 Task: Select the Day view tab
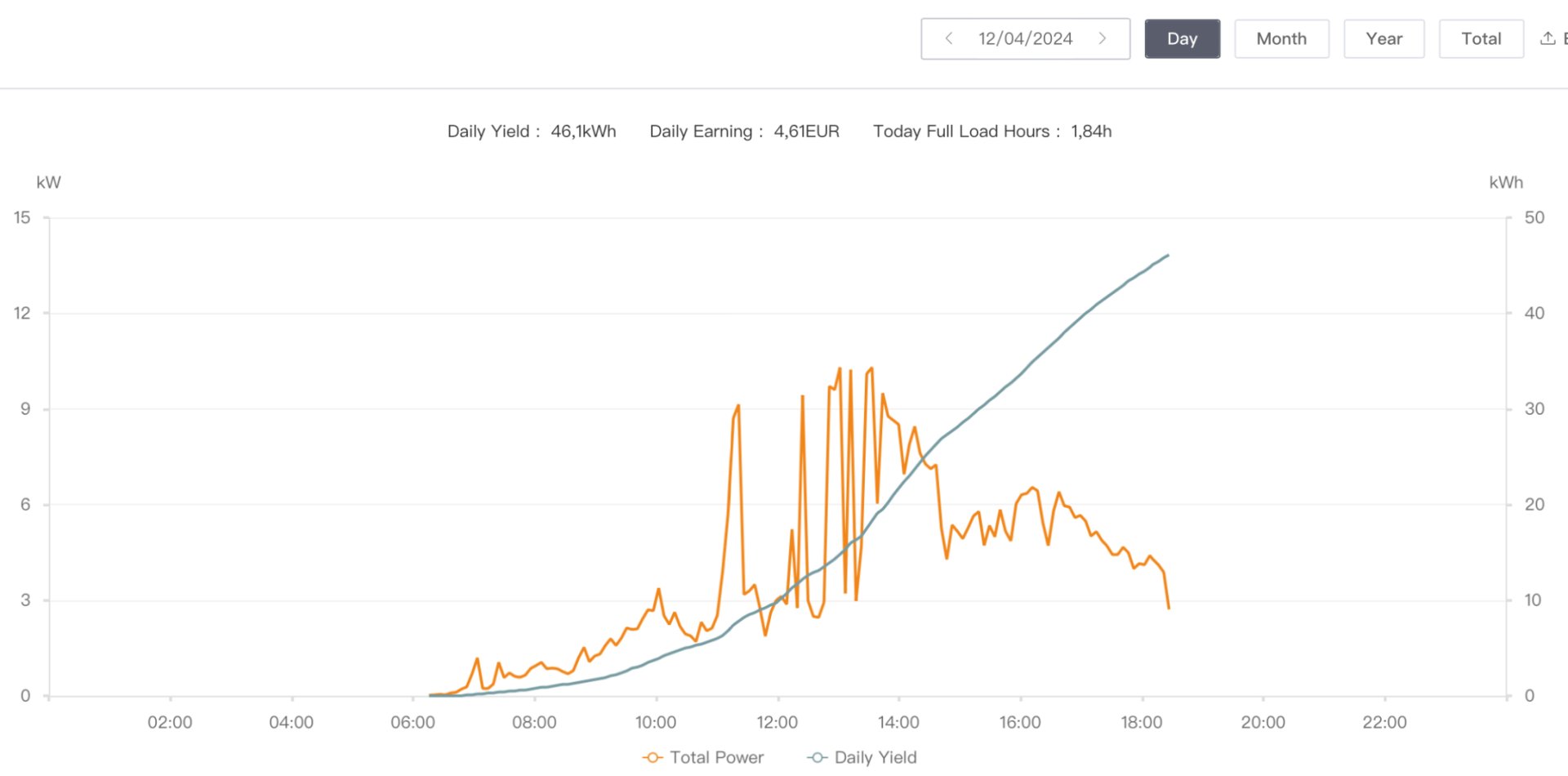tap(1182, 38)
